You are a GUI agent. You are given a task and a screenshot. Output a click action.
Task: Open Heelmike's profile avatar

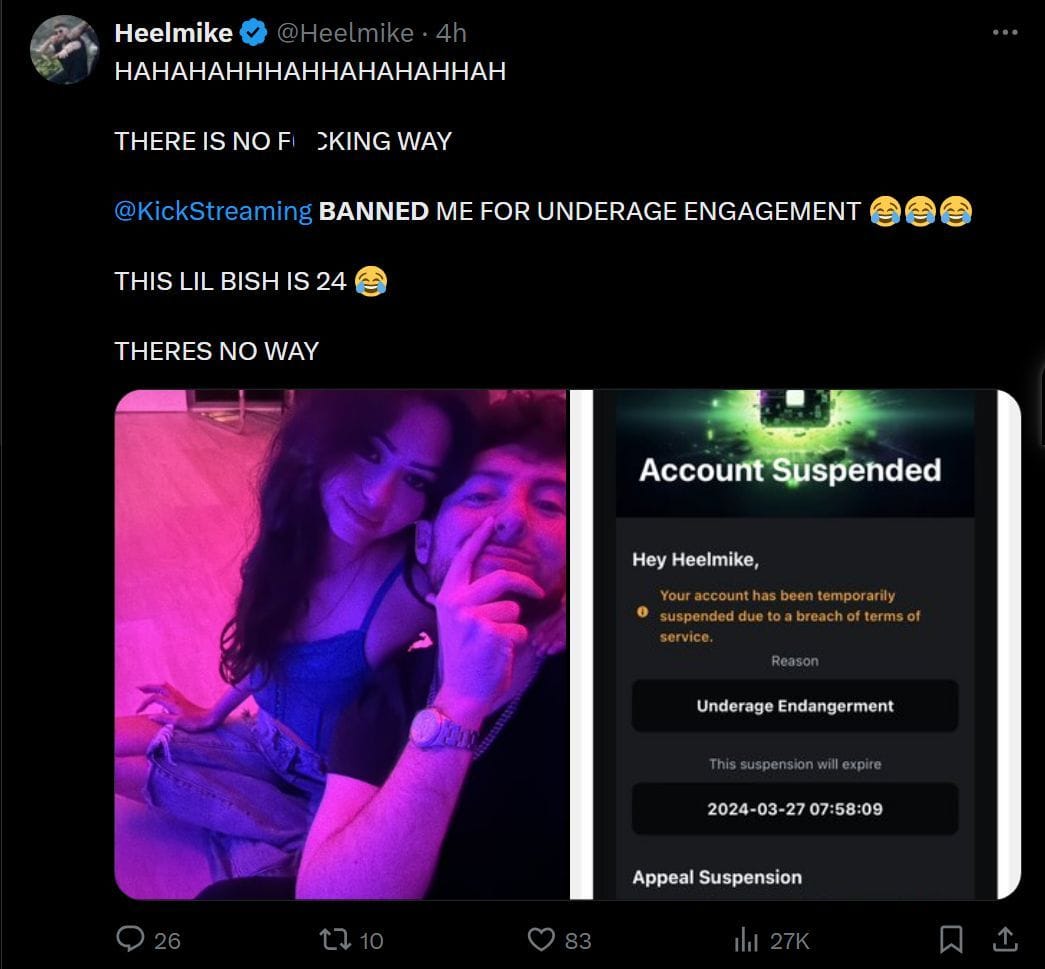point(64,46)
